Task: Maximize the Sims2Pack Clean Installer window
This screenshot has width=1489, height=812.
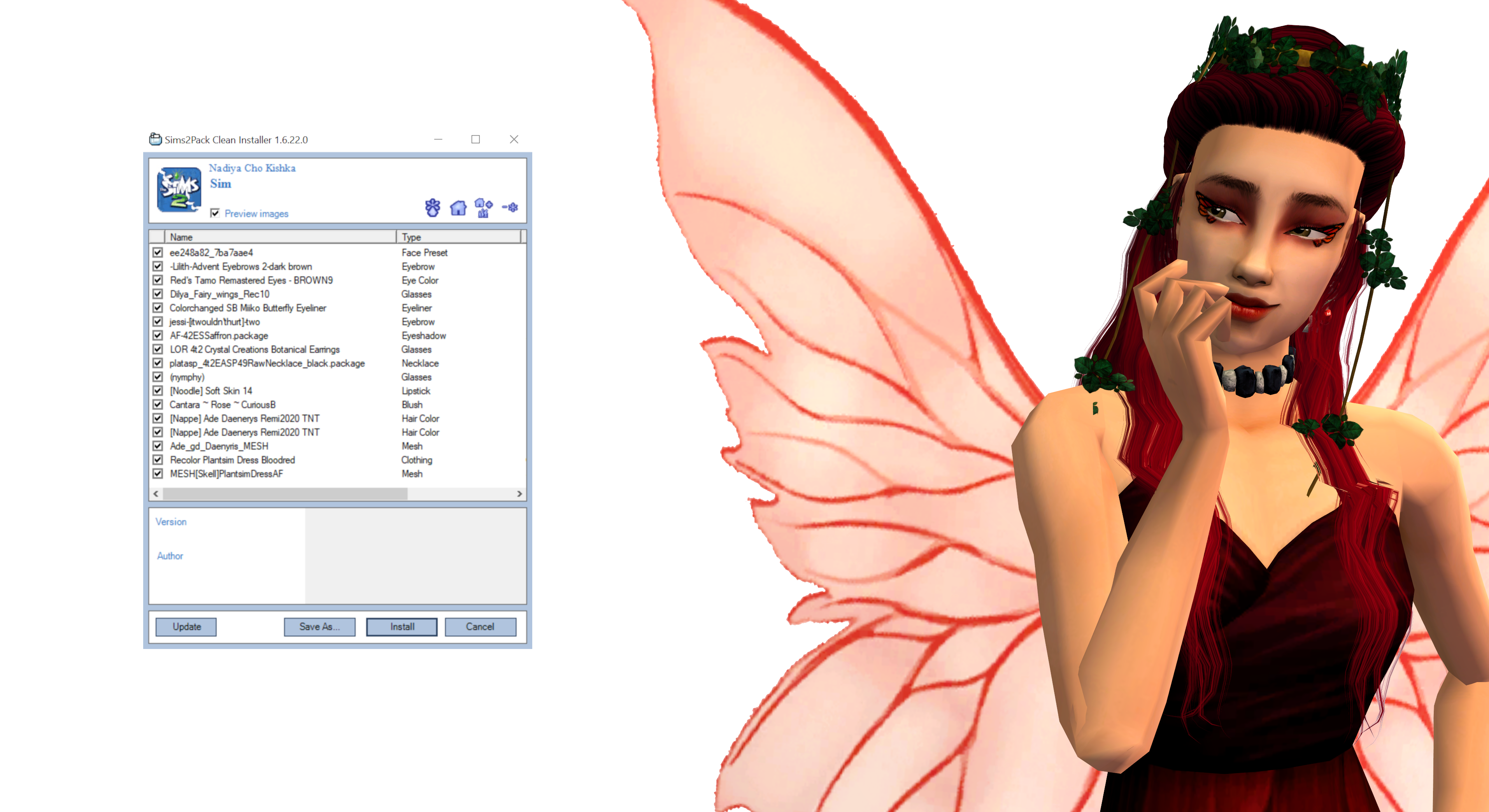Action: [476, 139]
